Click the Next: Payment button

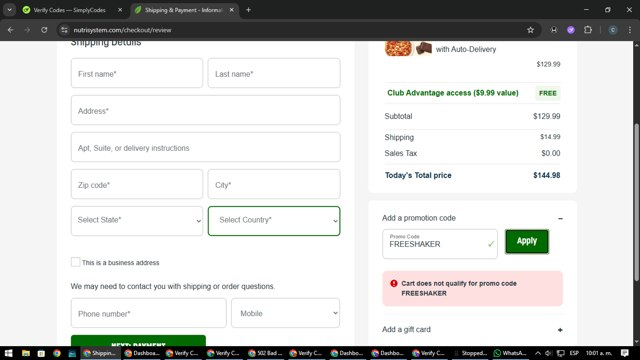point(138,341)
